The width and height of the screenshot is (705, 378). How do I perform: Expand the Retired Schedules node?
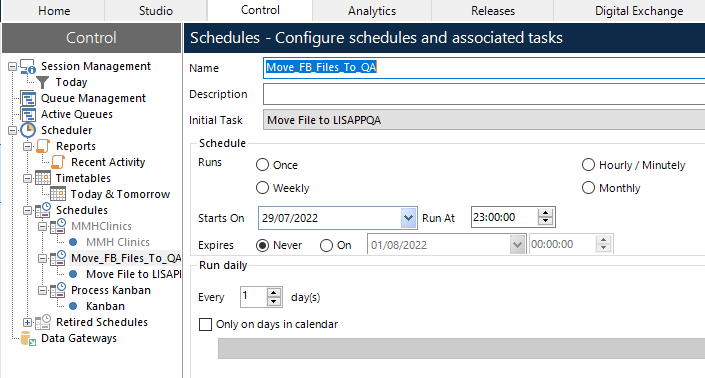[x=27, y=322]
